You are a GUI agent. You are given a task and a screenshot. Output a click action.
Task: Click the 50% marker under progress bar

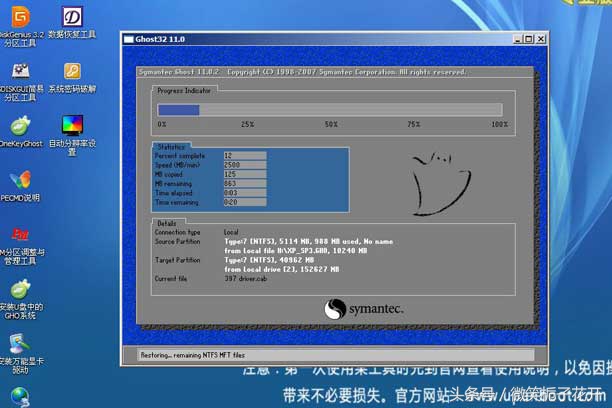[x=331, y=124]
